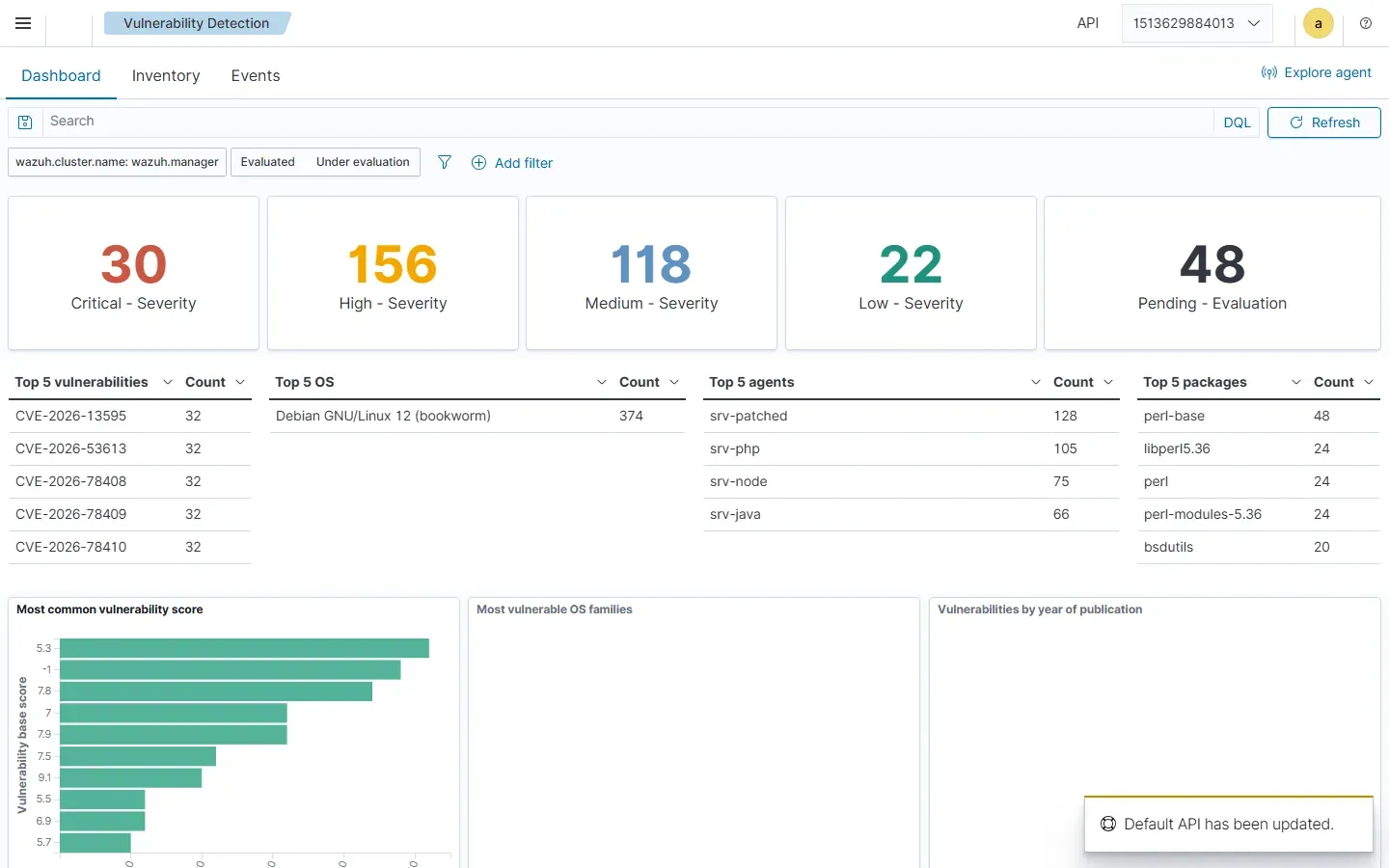Image resolution: width=1389 pixels, height=868 pixels.
Task: Select the srv-patched agent row
Action: (912, 416)
